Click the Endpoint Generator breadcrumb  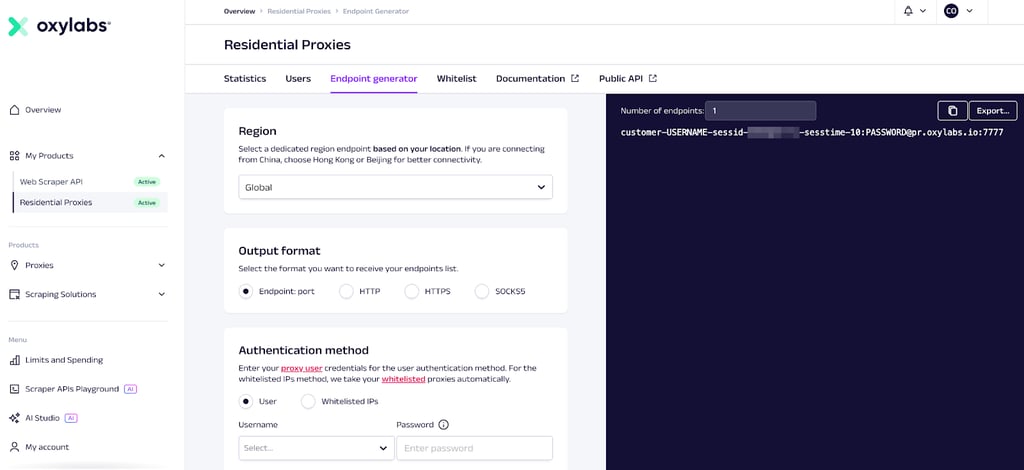(x=375, y=11)
